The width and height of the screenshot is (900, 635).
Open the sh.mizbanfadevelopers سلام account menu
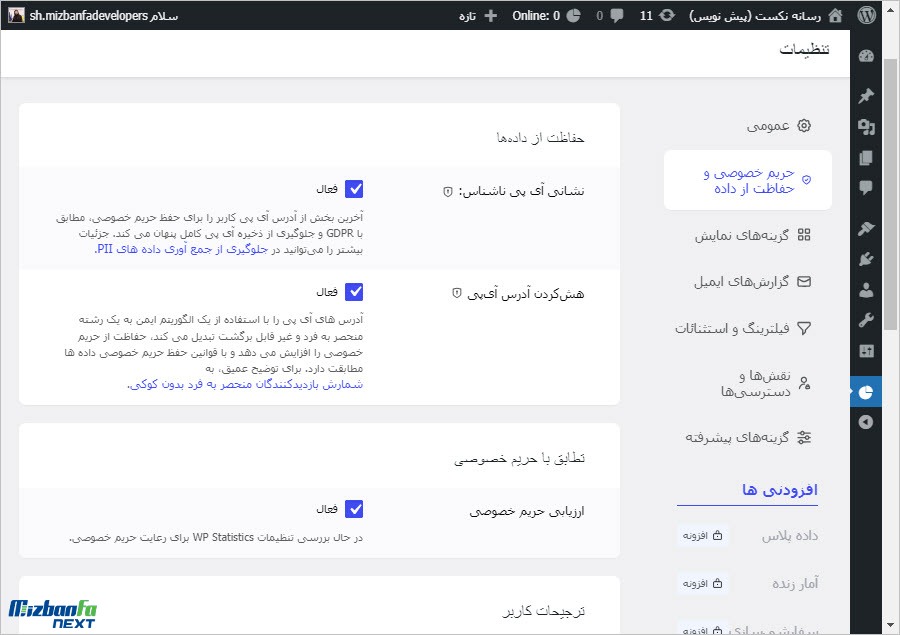pyautogui.click(x=93, y=16)
